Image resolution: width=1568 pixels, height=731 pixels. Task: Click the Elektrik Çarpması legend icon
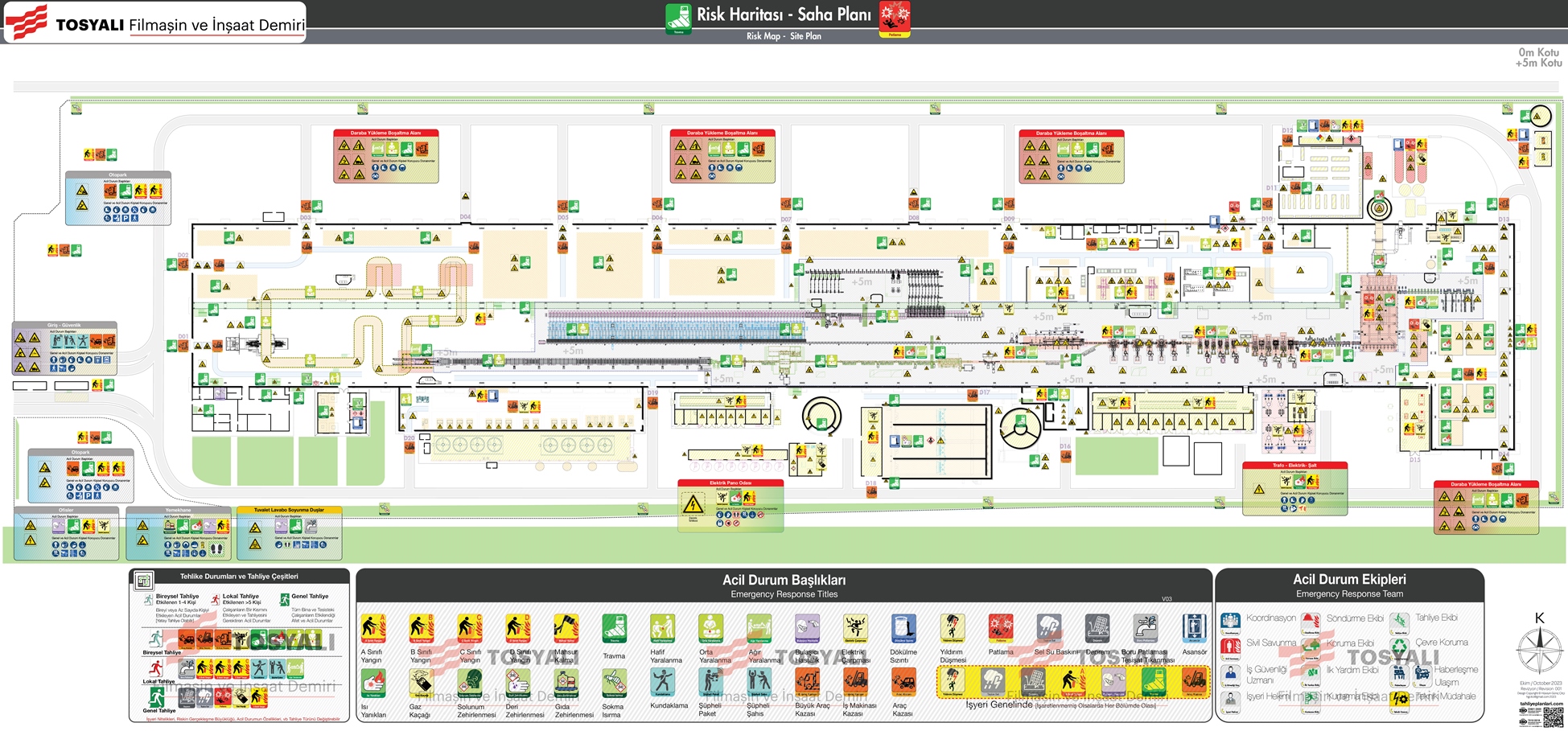855,629
